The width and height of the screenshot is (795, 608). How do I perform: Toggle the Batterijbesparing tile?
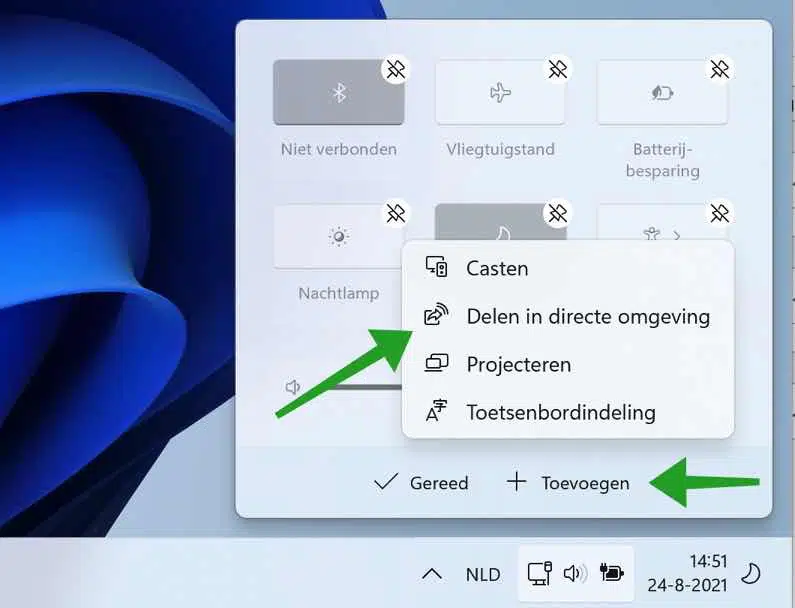coord(662,92)
